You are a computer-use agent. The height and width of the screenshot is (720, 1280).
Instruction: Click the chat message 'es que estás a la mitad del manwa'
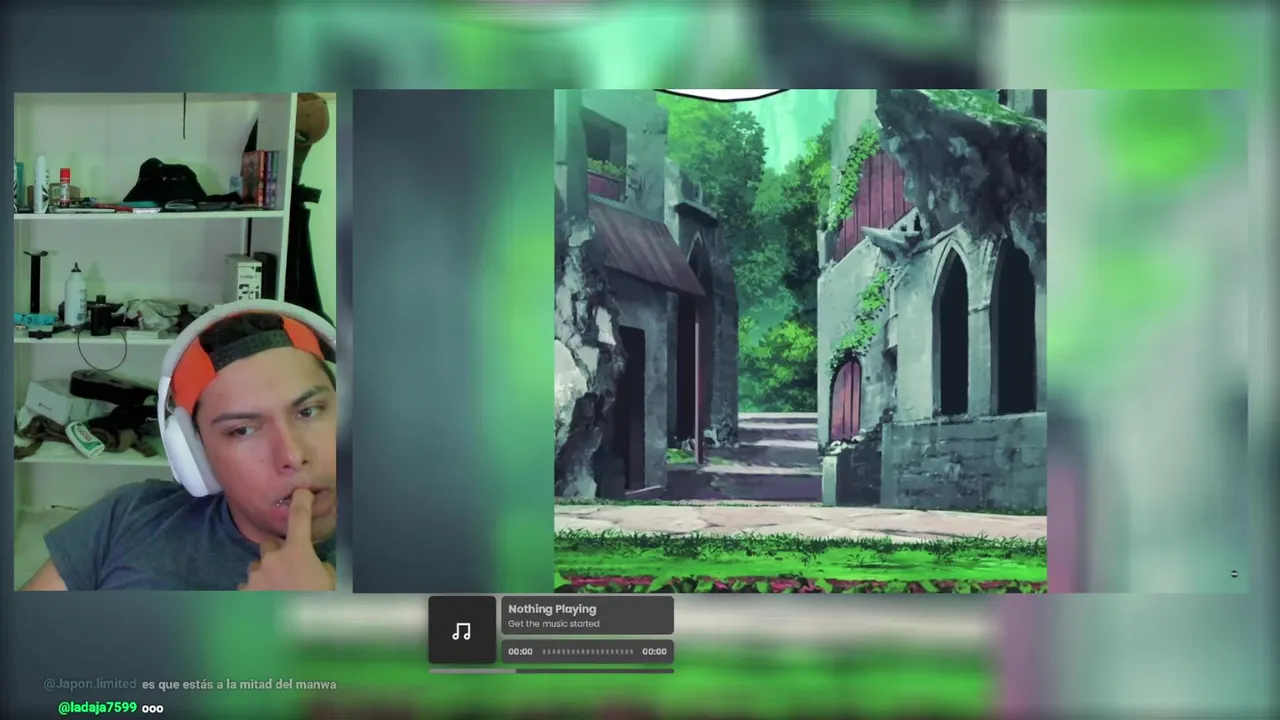(239, 684)
